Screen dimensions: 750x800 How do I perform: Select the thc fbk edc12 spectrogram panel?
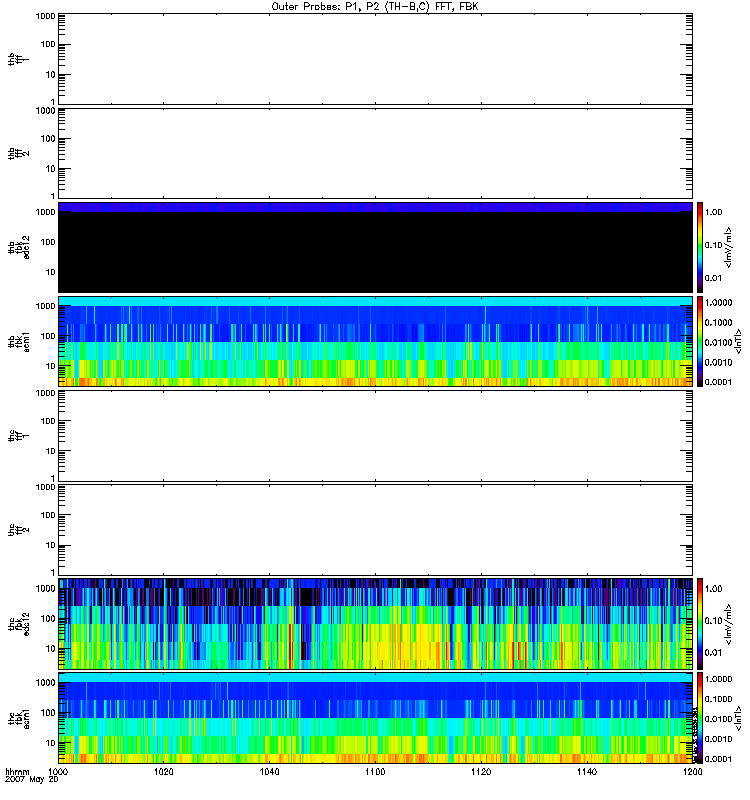[x=374, y=623]
